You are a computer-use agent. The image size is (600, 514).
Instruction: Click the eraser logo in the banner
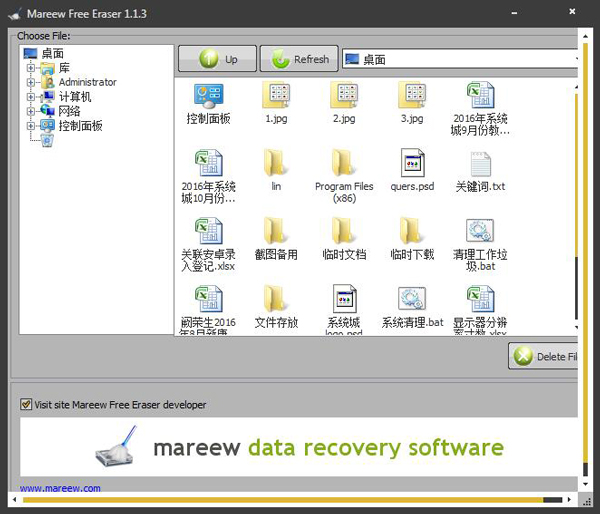(x=116, y=446)
